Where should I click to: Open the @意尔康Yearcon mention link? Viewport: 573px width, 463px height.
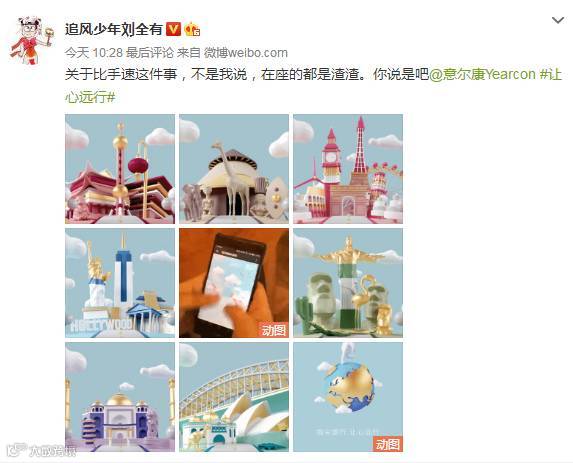point(482,75)
